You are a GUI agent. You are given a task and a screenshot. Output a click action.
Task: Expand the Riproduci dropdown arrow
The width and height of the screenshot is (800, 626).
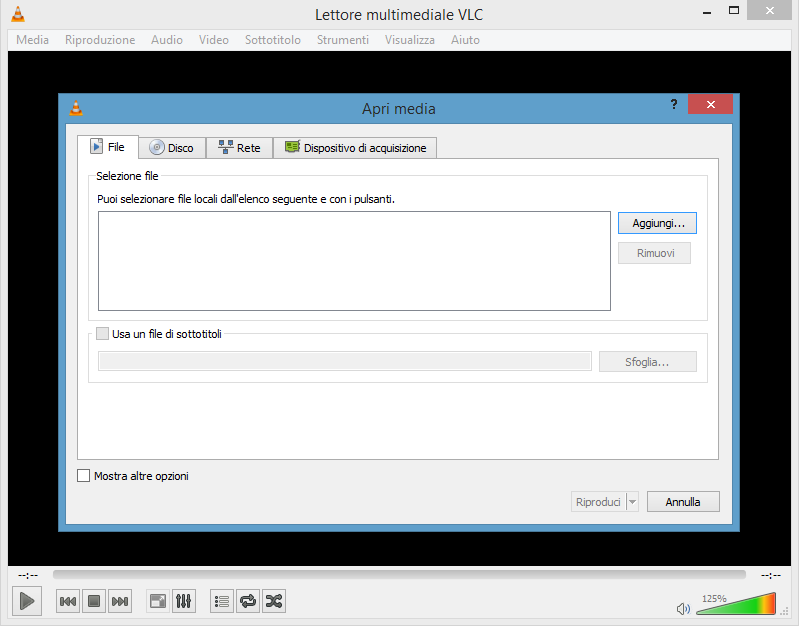[x=633, y=502]
